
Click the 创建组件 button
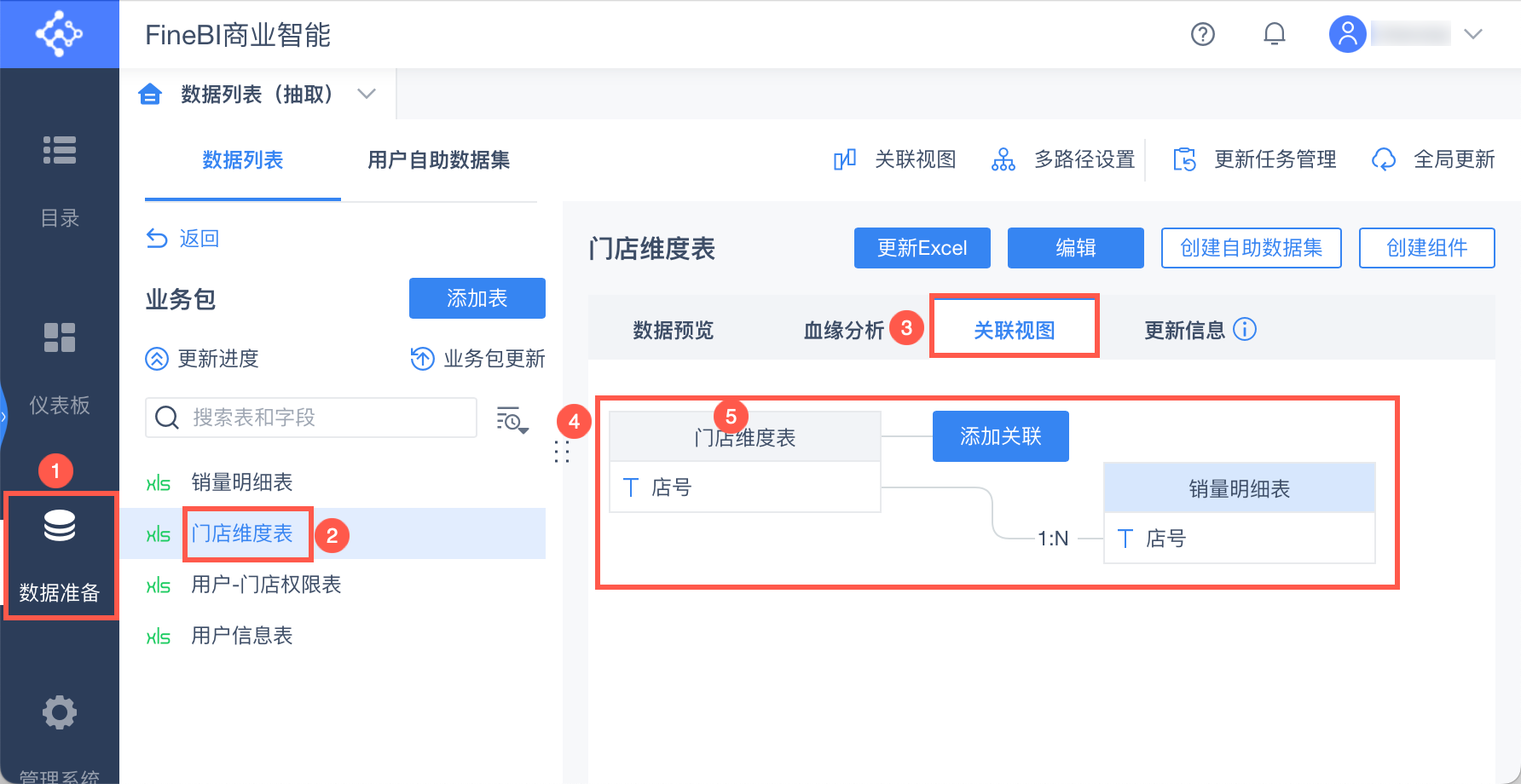(x=1427, y=248)
